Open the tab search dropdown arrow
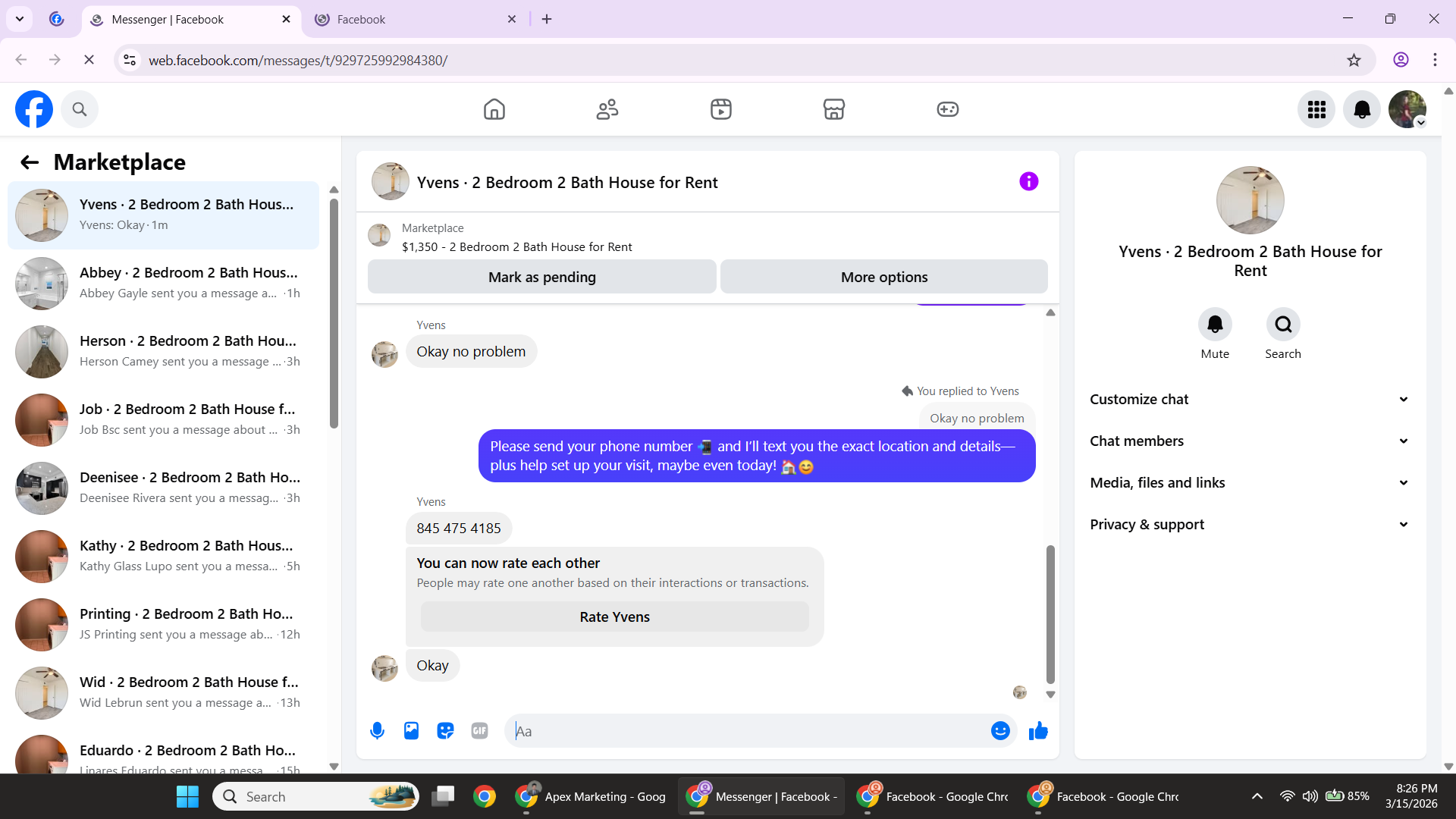 [x=20, y=19]
